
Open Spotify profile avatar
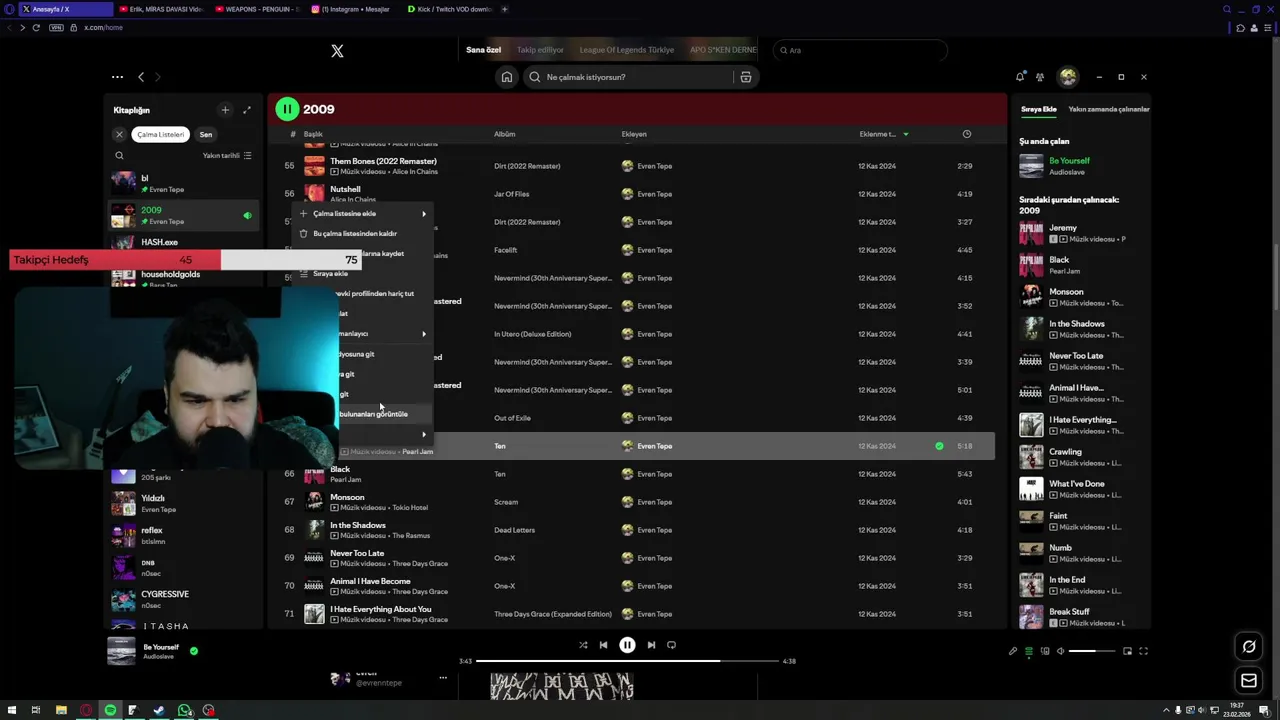[x=1068, y=77]
